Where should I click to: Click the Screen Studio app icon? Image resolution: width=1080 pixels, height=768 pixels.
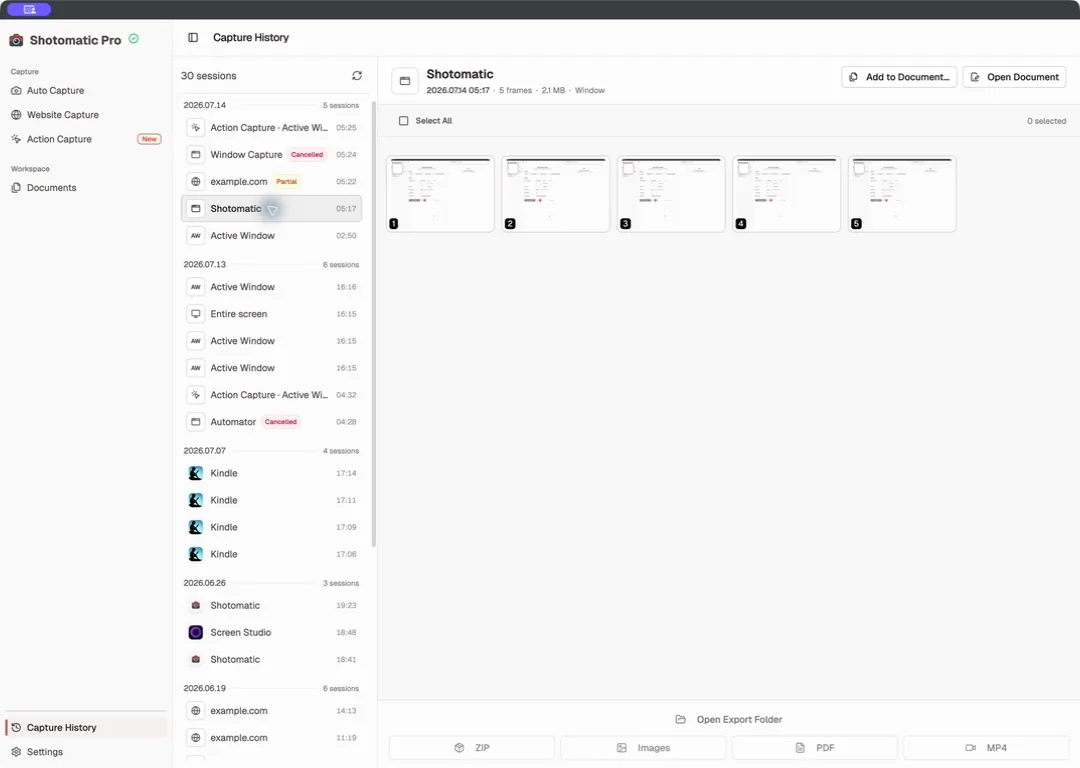[x=196, y=632]
